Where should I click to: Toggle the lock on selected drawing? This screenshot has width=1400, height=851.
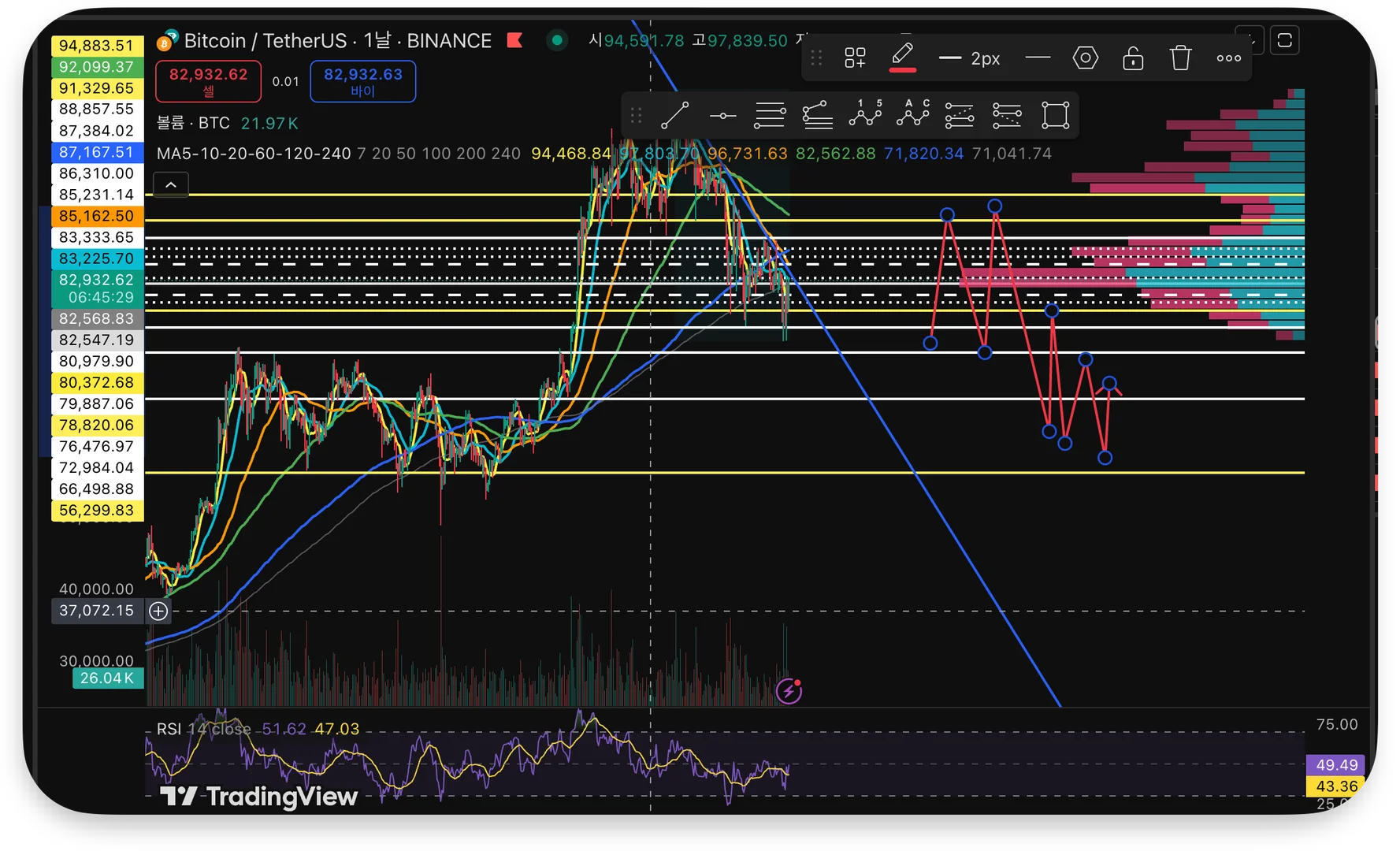[1133, 58]
